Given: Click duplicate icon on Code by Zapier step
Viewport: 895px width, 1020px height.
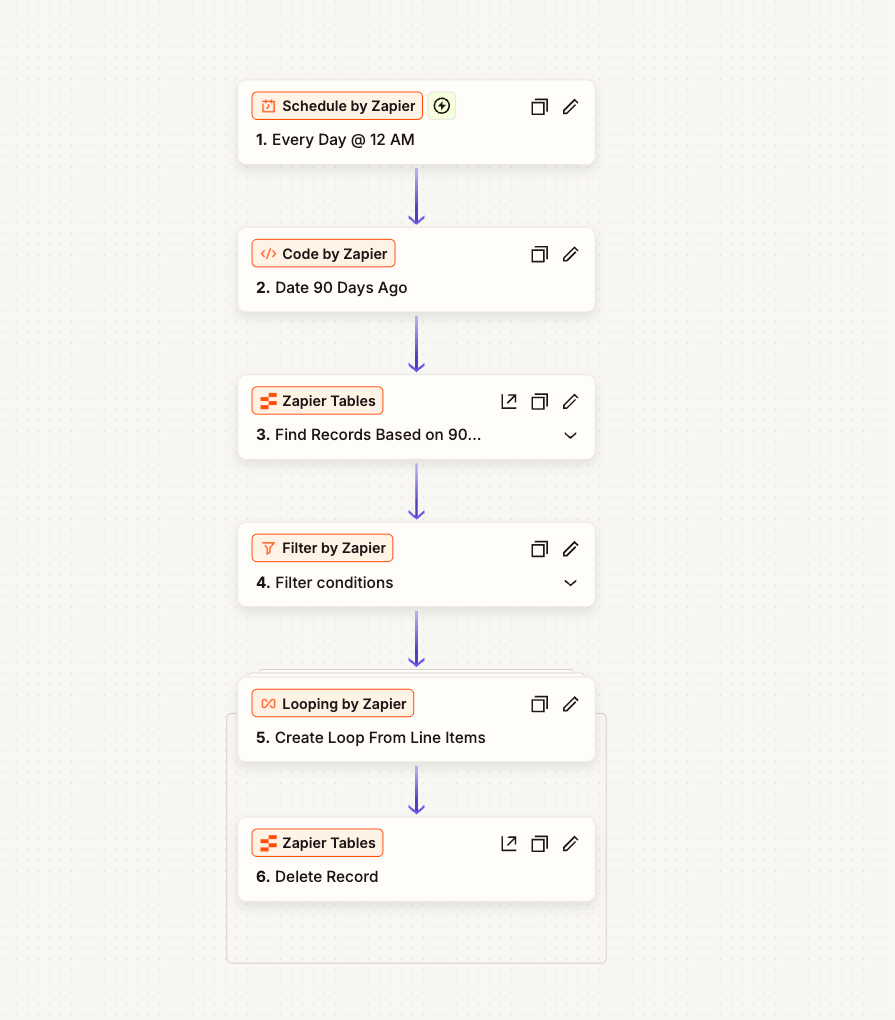Looking at the screenshot, I should [x=539, y=254].
